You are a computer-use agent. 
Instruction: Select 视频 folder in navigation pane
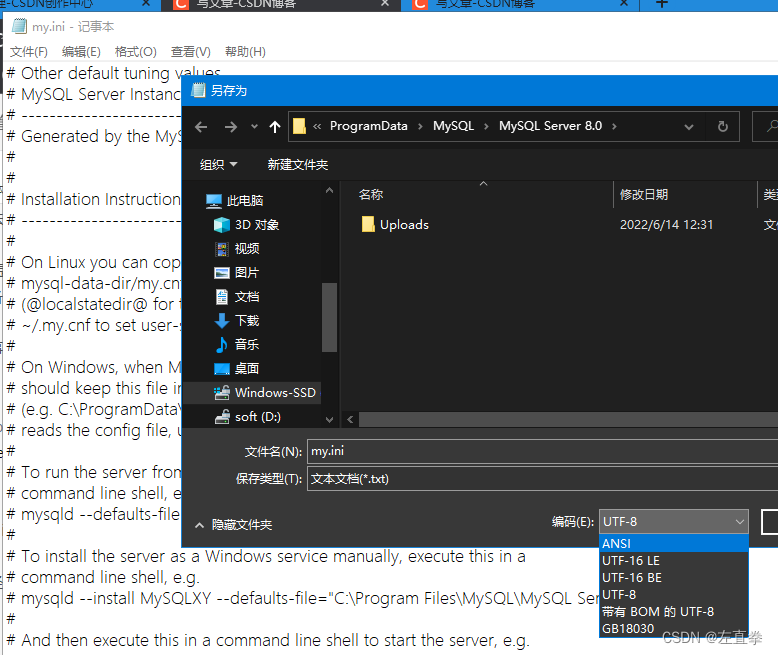pyautogui.click(x=237, y=249)
